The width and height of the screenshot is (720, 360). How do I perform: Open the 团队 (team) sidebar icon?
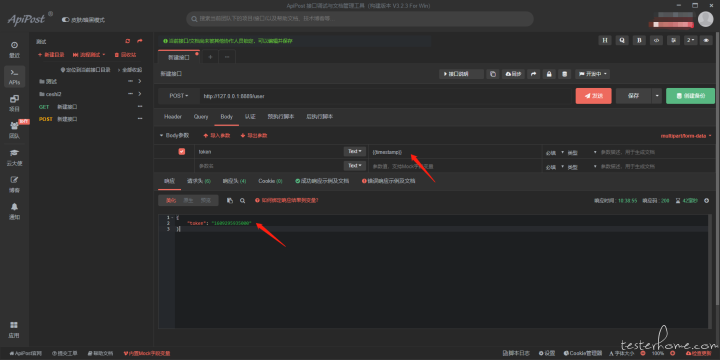coord(14,130)
